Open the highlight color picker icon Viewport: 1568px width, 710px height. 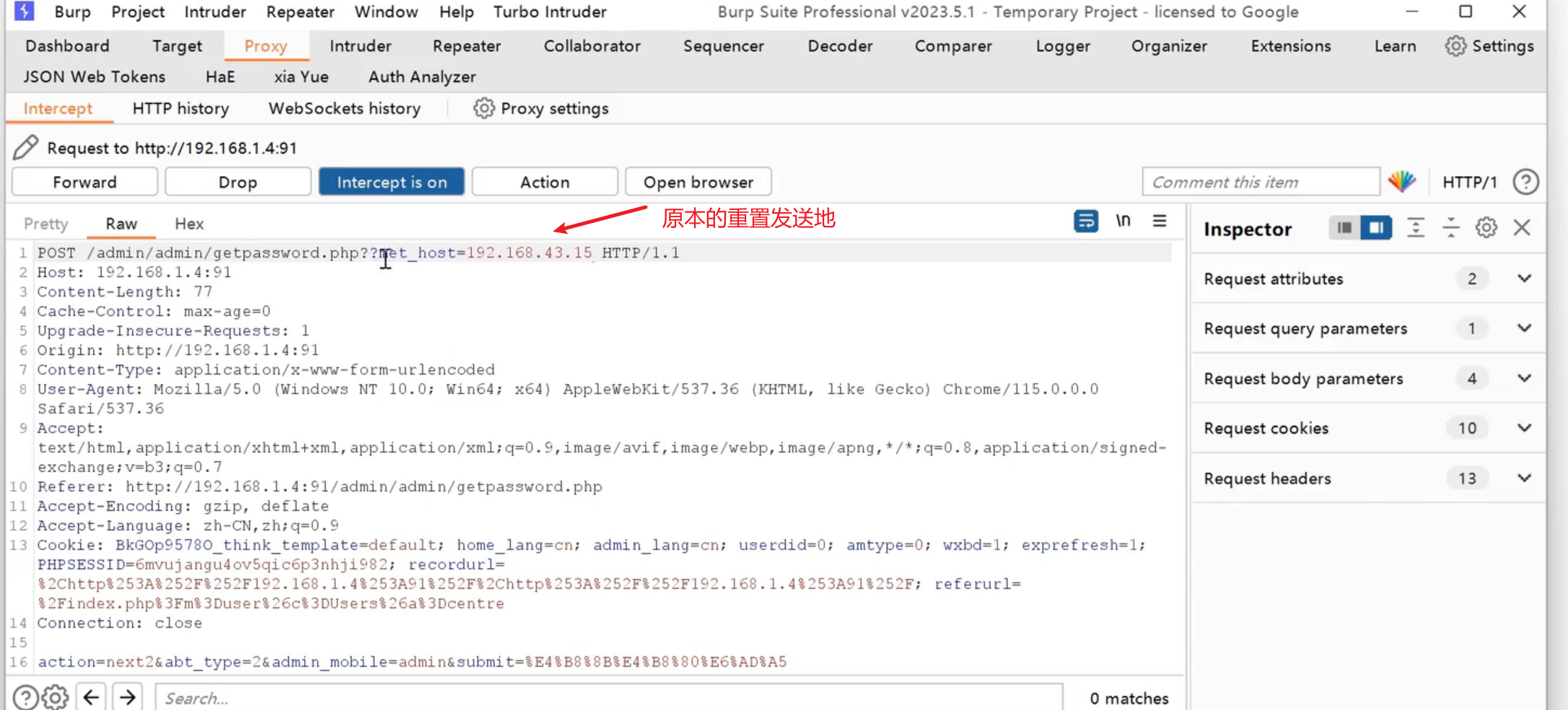[x=1401, y=182]
